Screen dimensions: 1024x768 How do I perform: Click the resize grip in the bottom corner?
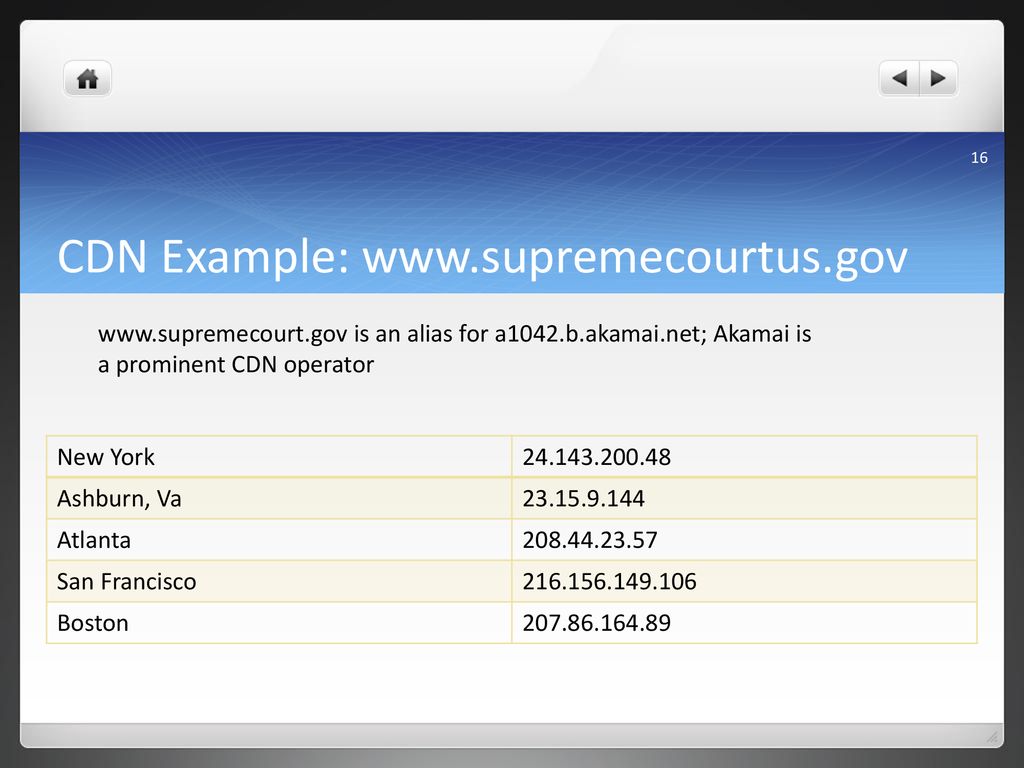[x=992, y=736]
